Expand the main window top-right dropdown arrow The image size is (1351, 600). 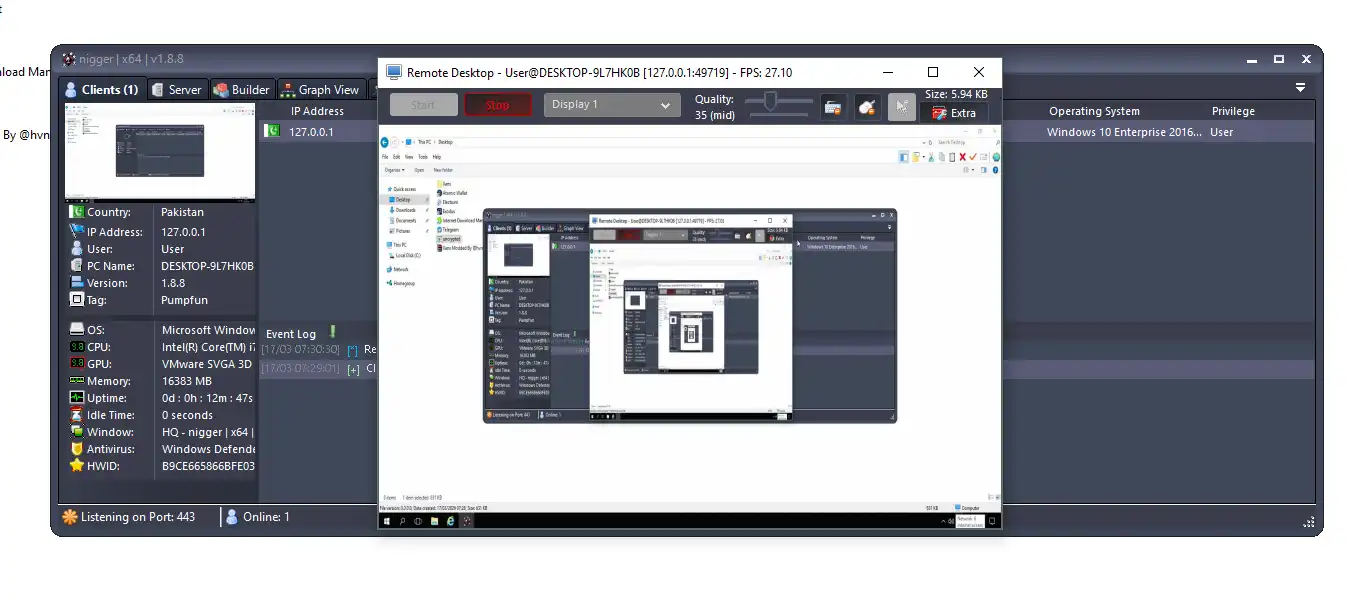tap(1301, 88)
